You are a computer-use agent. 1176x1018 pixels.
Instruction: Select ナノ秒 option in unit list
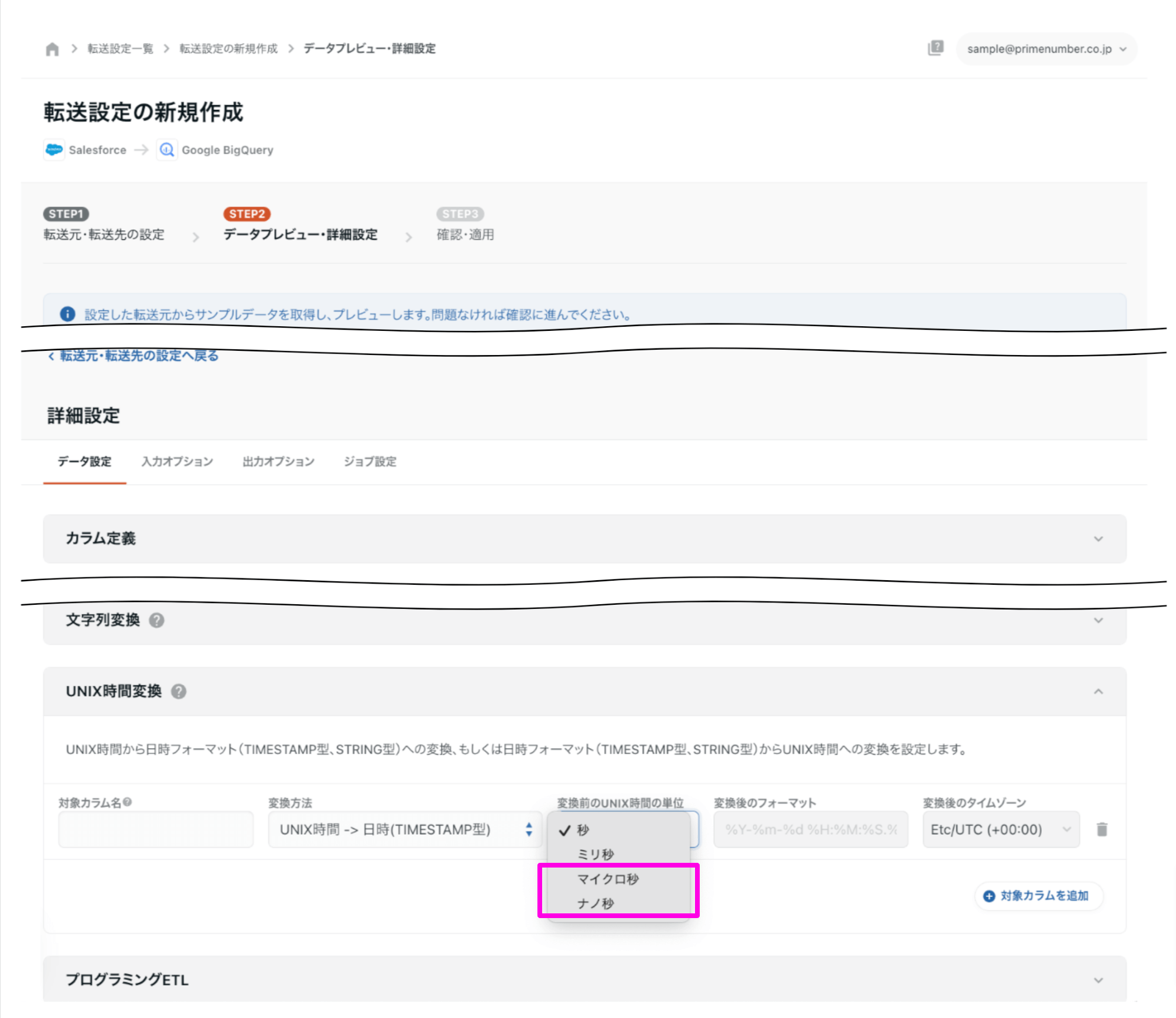[619, 903]
